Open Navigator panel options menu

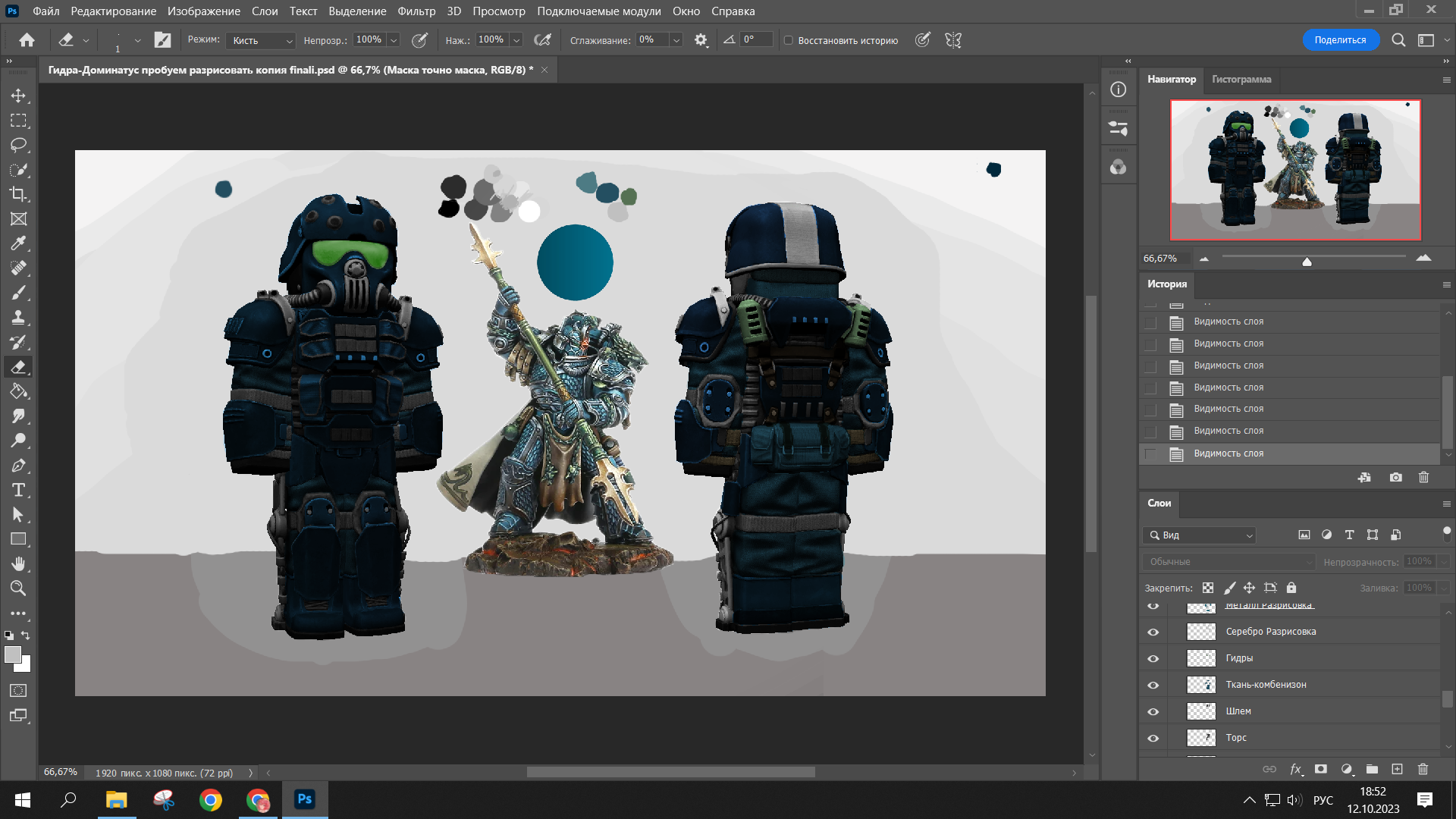point(1446,80)
